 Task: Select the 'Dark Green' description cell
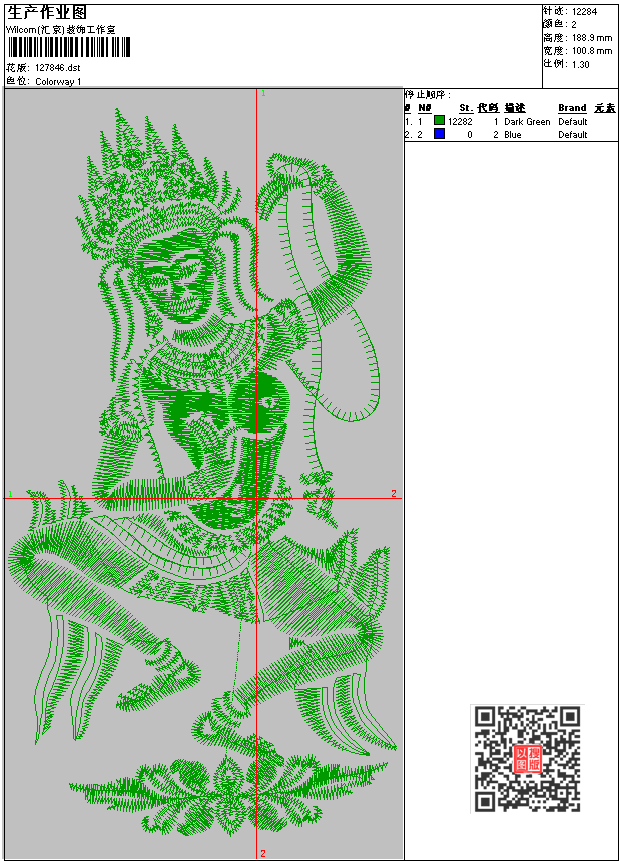coord(527,122)
